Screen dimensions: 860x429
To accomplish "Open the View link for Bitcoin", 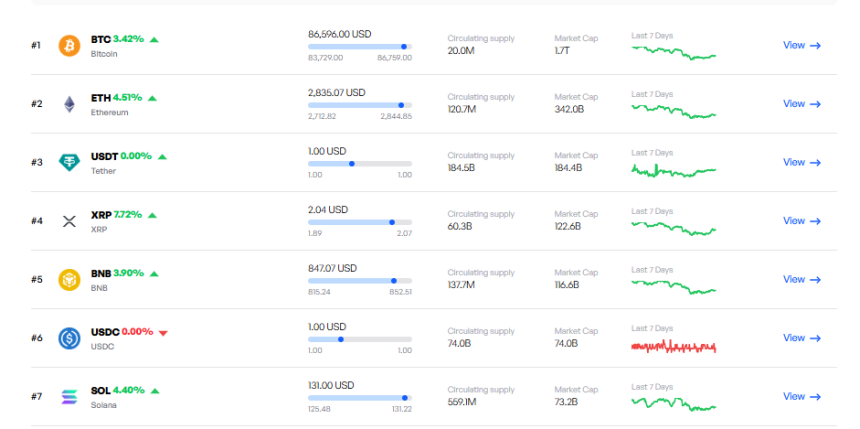I will coord(801,45).
